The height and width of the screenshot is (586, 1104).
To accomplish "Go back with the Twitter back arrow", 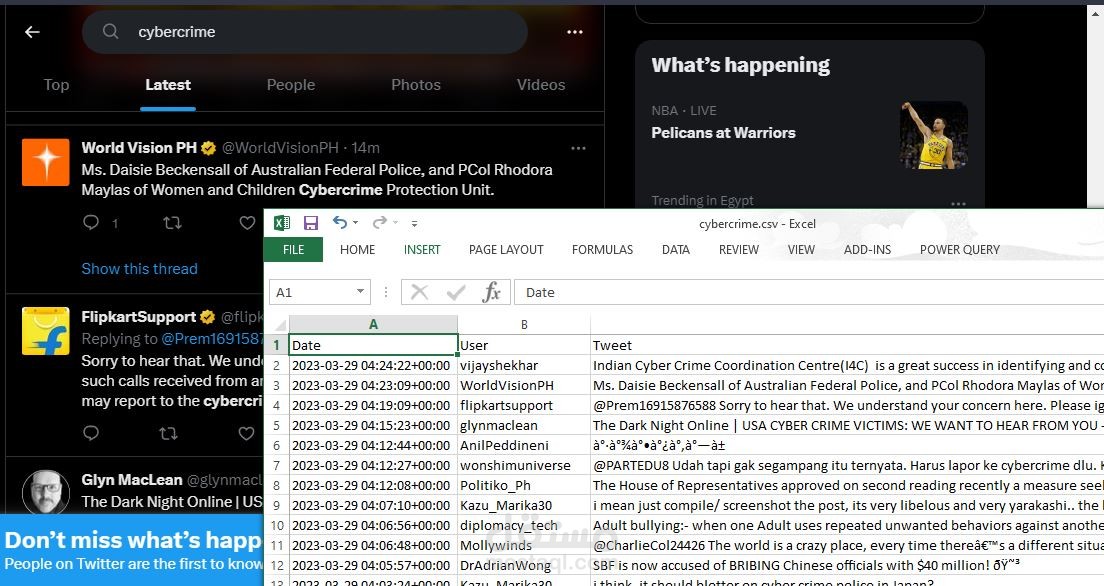I will [x=32, y=32].
